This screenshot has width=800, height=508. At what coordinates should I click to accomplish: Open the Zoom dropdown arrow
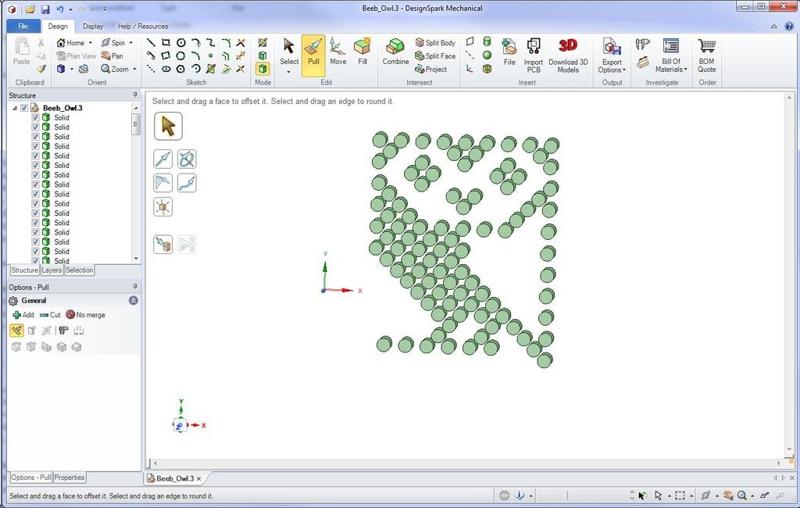(134, 69)
